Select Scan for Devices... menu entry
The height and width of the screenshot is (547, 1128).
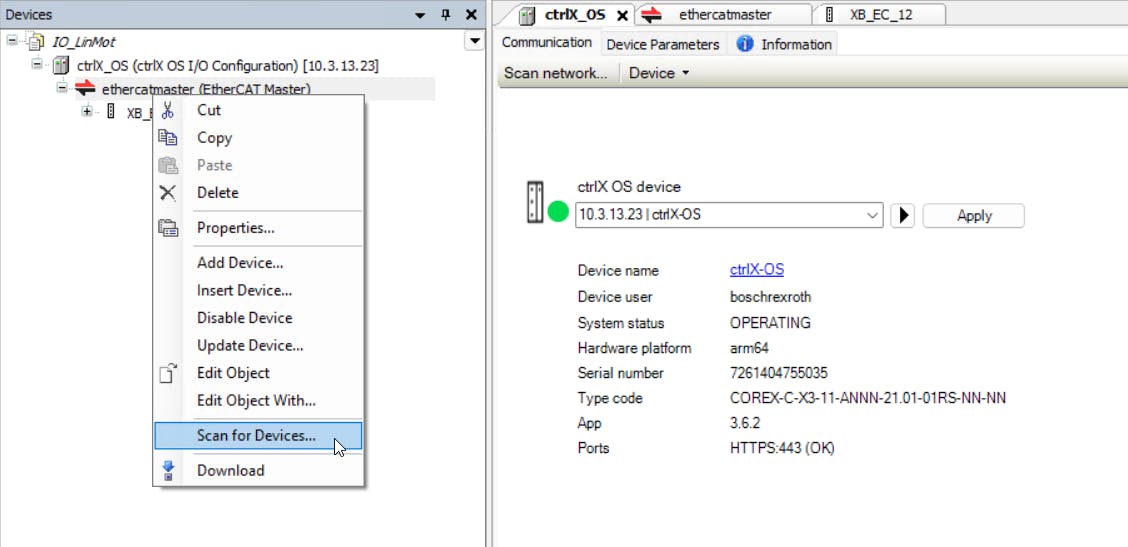point(256,436)
